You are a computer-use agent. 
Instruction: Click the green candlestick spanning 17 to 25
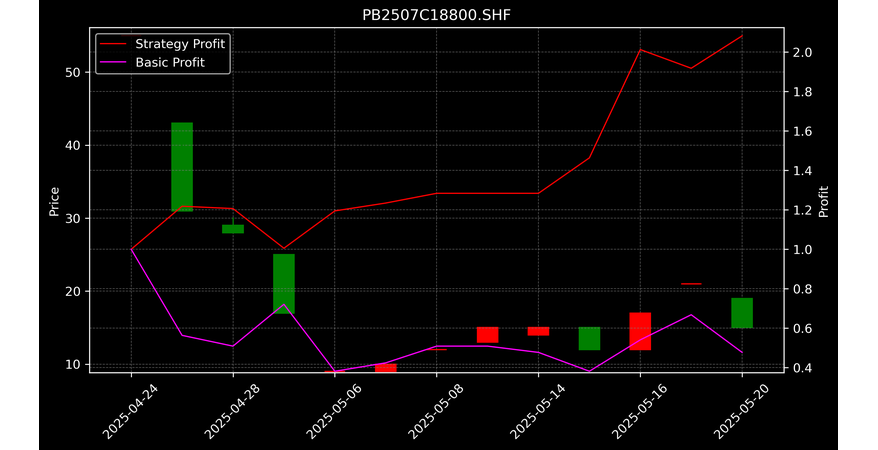[x=284, y=284]
